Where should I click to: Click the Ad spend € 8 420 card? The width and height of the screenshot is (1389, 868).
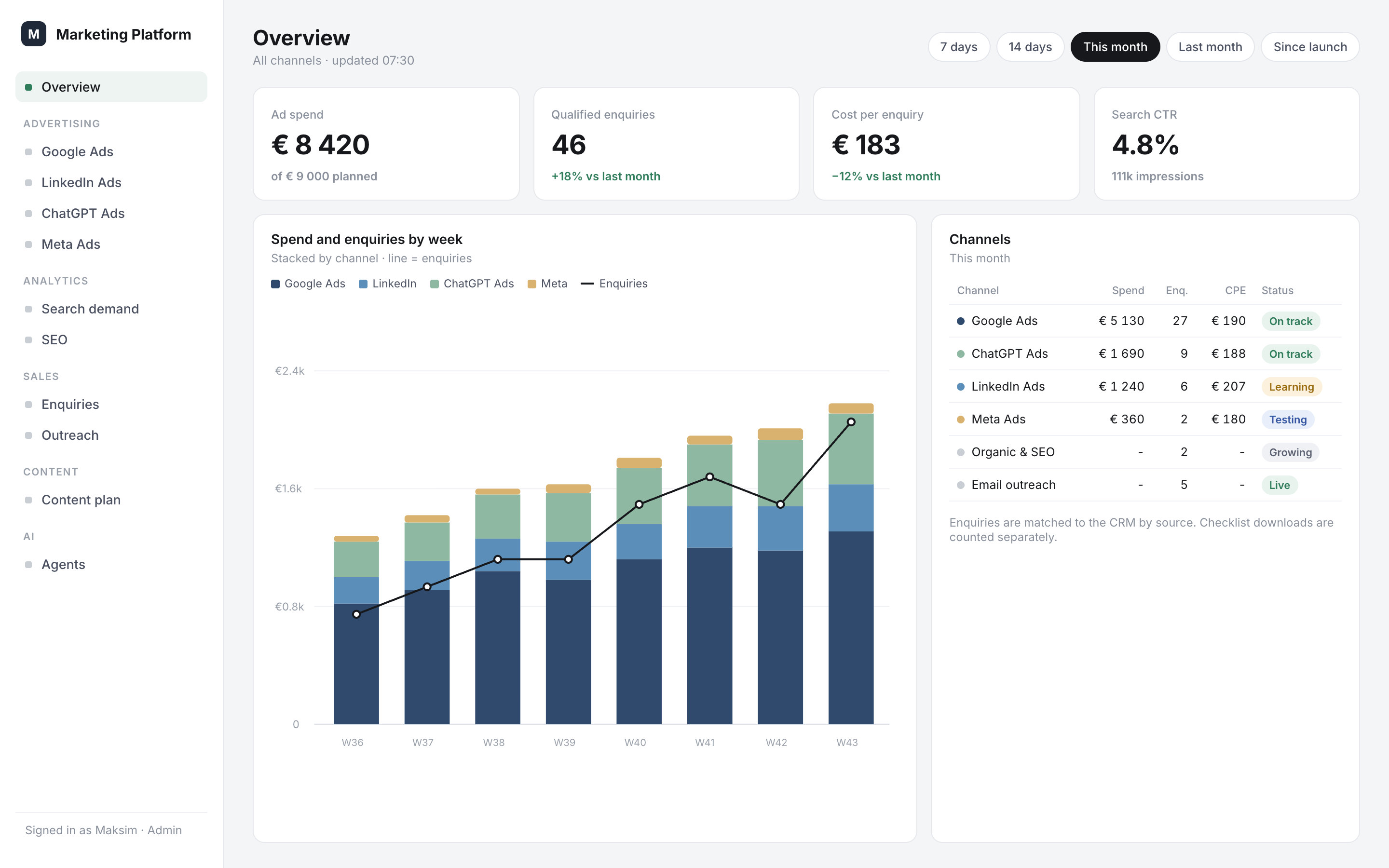coord(386,144)
